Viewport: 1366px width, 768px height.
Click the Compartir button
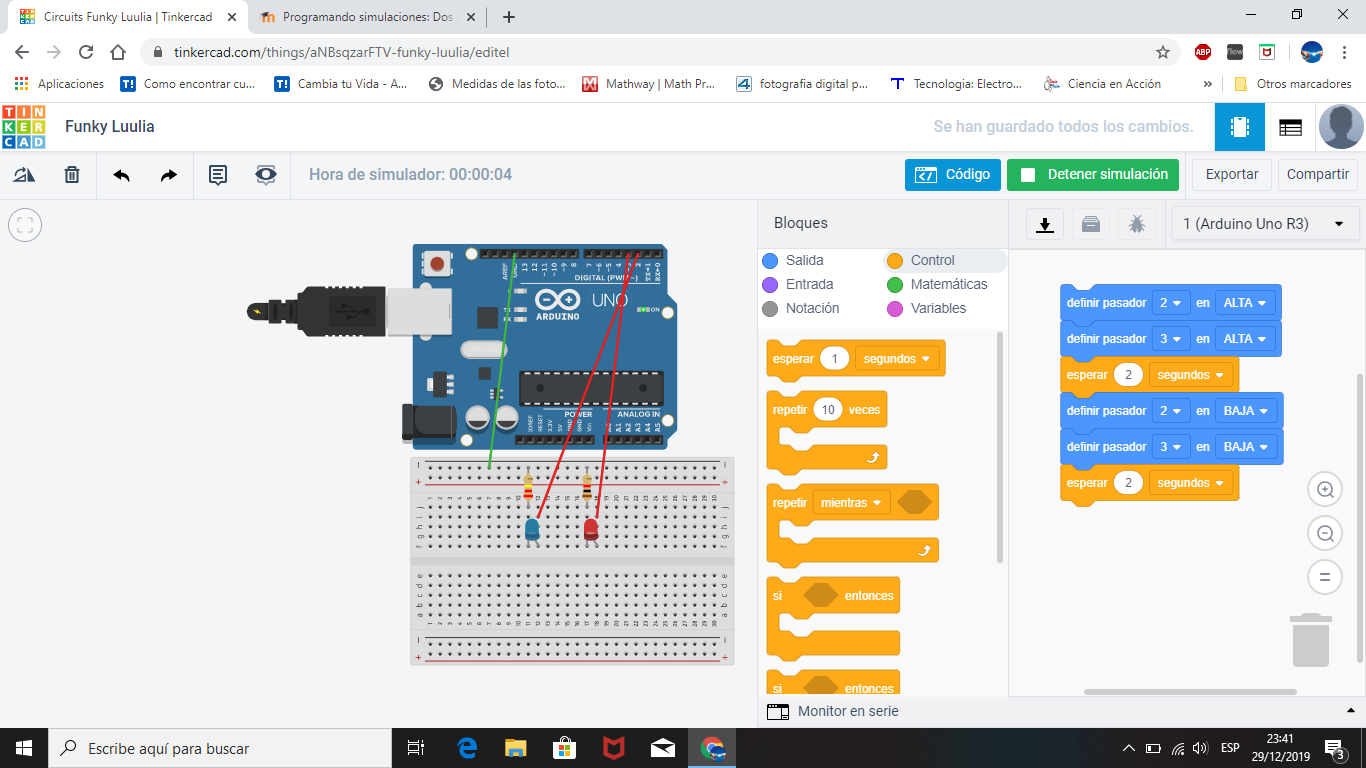1318,174
